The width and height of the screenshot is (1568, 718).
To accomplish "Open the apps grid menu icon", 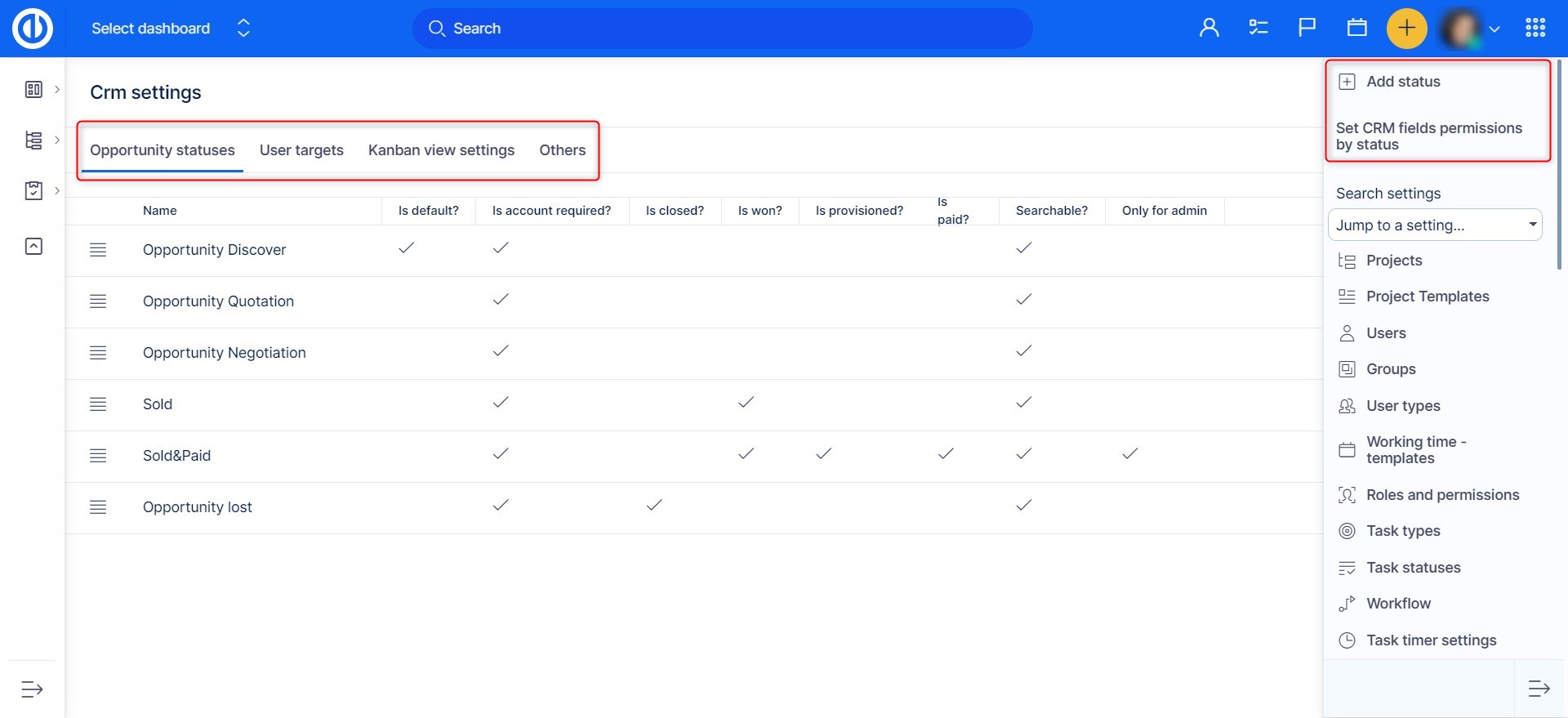I will tap(1535, 29).
